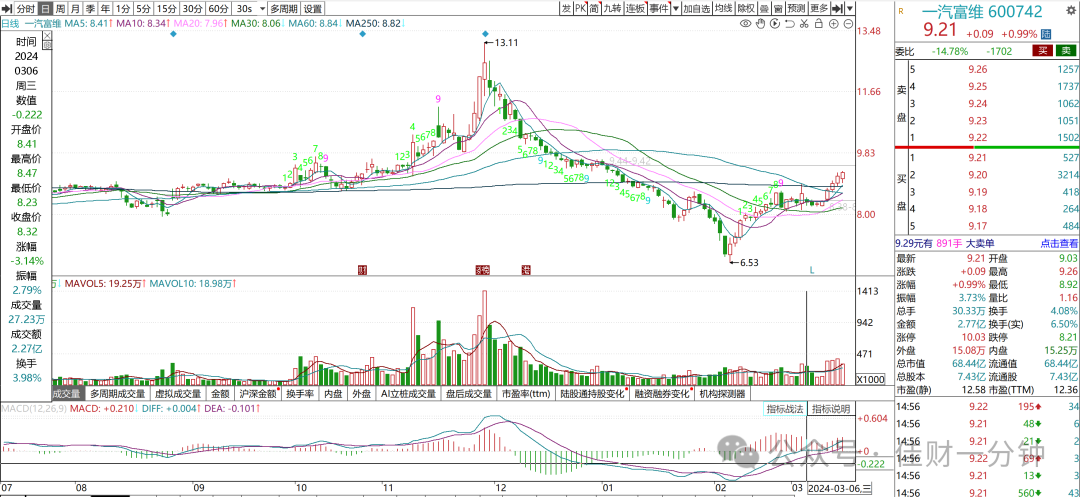Click the 发 toolbar button
Screen dimensions: 1080x497
[565, 9]
